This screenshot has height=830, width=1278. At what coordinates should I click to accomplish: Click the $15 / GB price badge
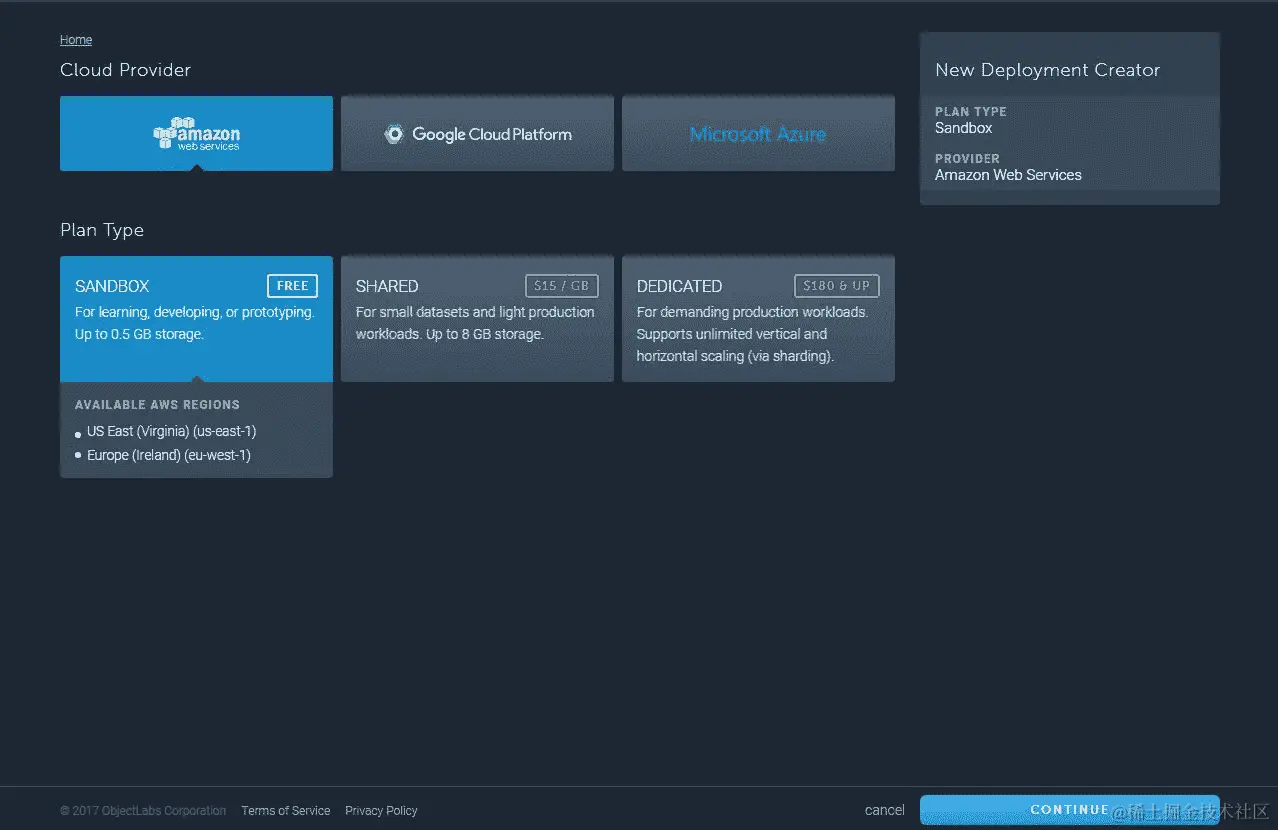pyautogui.click(x=561, y=286)
